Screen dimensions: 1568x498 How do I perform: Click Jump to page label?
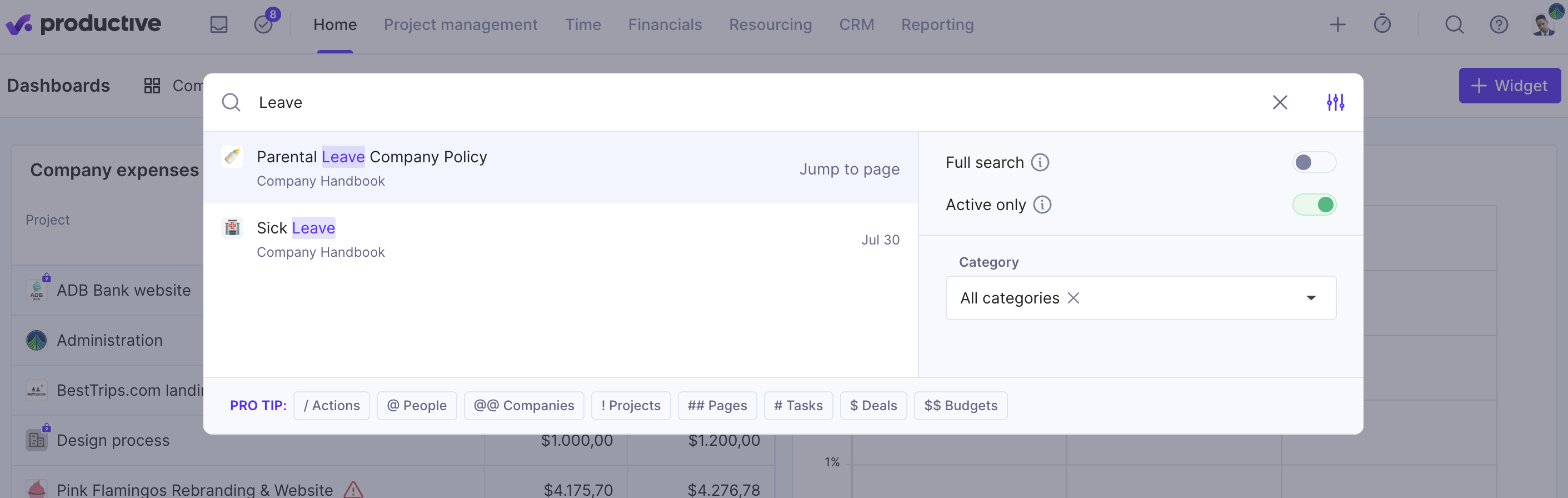pyautogui.click(x=848, y=168)
